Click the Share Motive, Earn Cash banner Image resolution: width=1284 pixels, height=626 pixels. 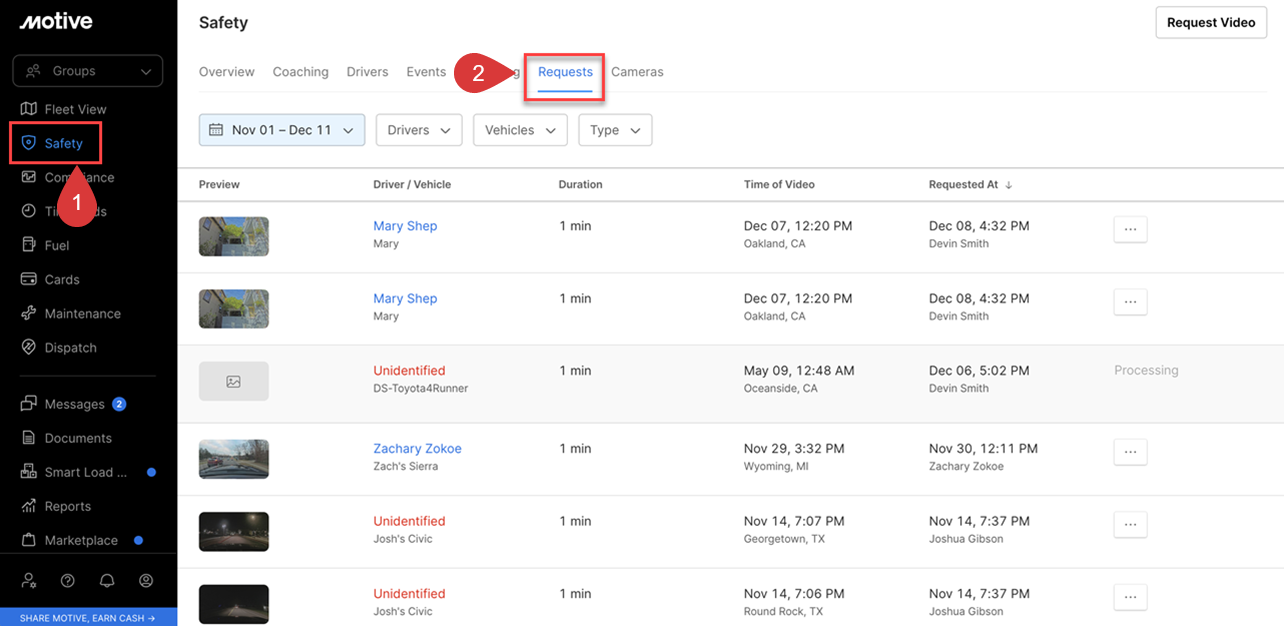88,617
